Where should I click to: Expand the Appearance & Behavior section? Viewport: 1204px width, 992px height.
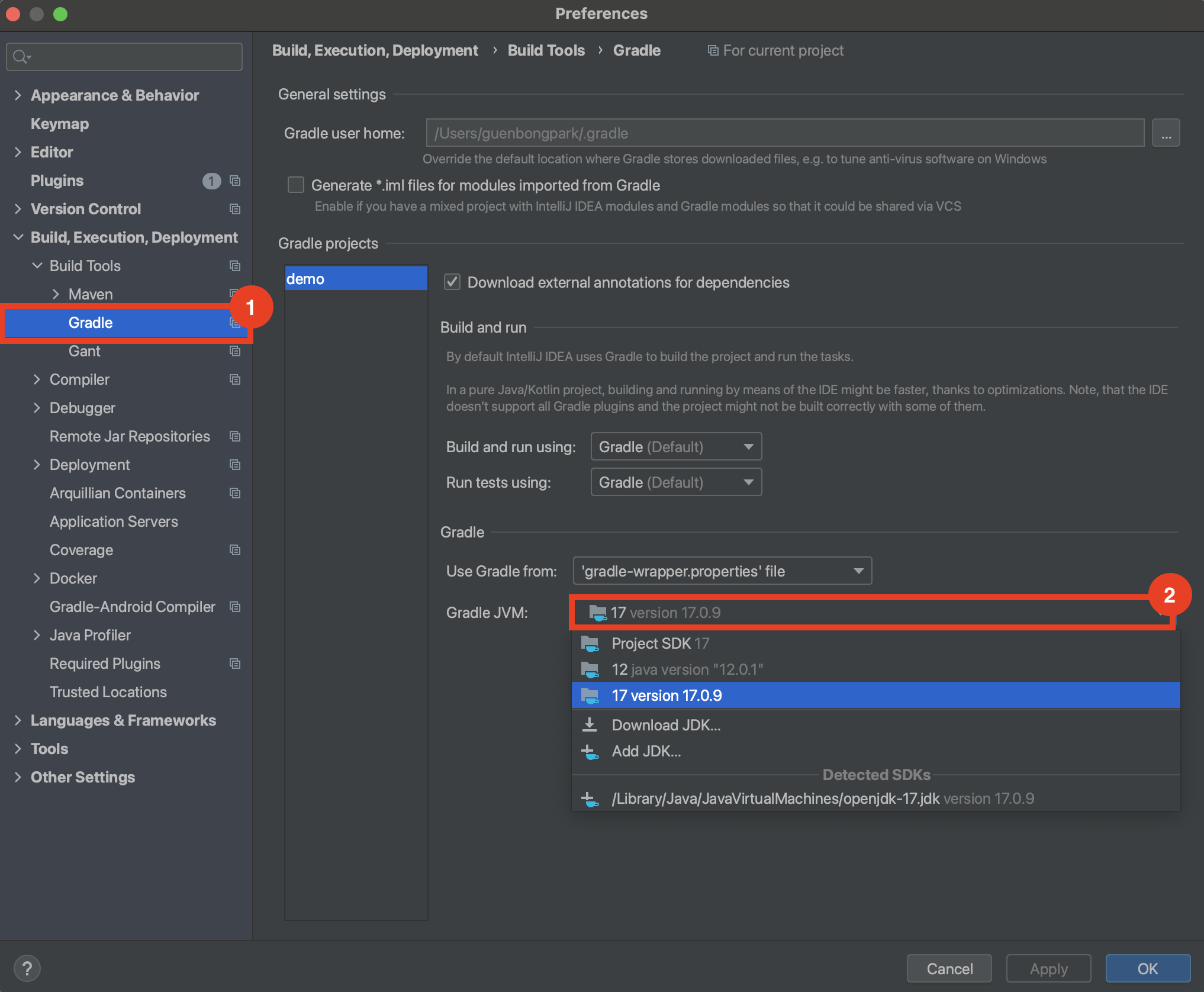18,95
